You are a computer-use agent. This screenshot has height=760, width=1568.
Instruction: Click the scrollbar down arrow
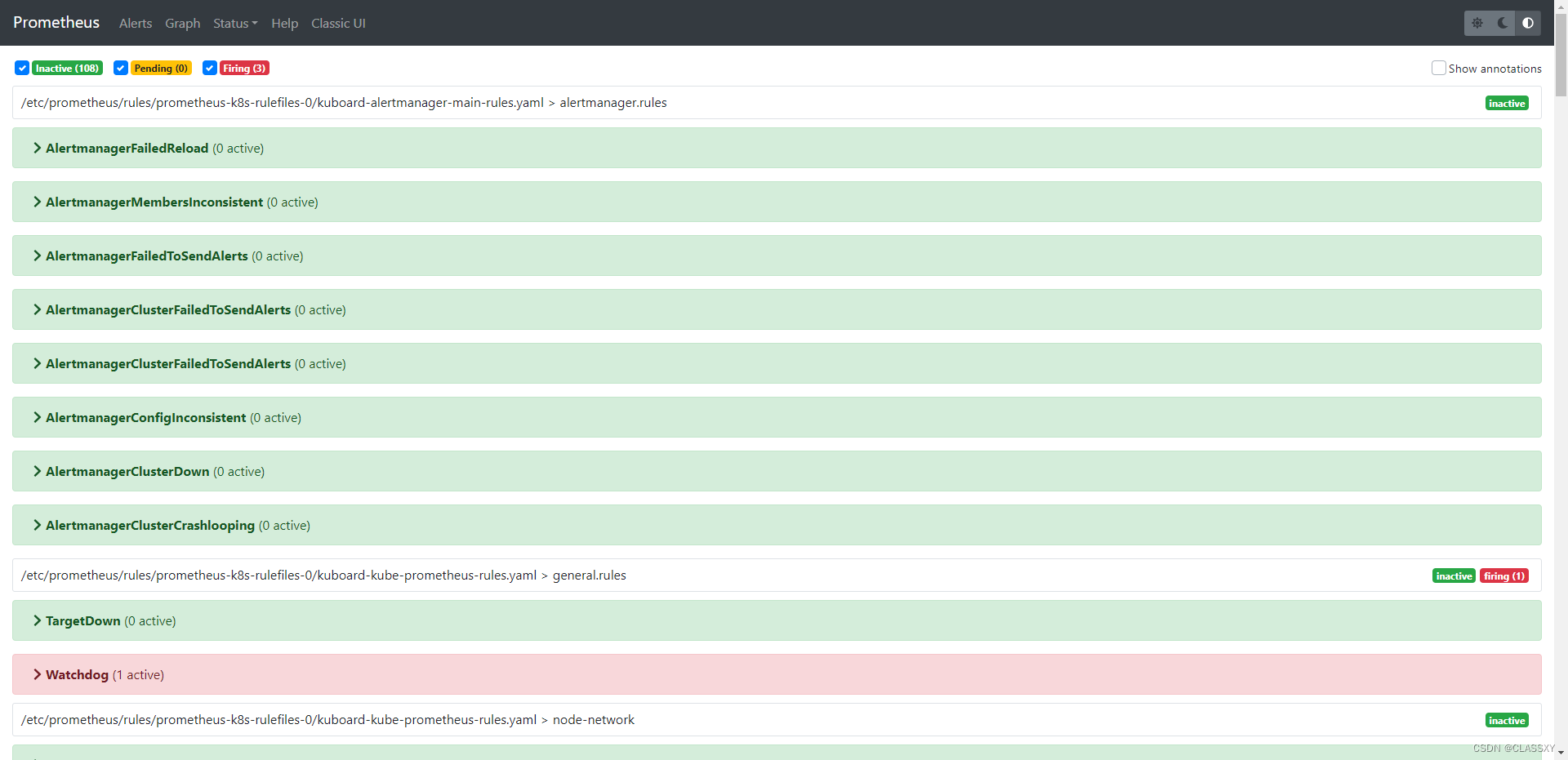tap(1561, 753)
